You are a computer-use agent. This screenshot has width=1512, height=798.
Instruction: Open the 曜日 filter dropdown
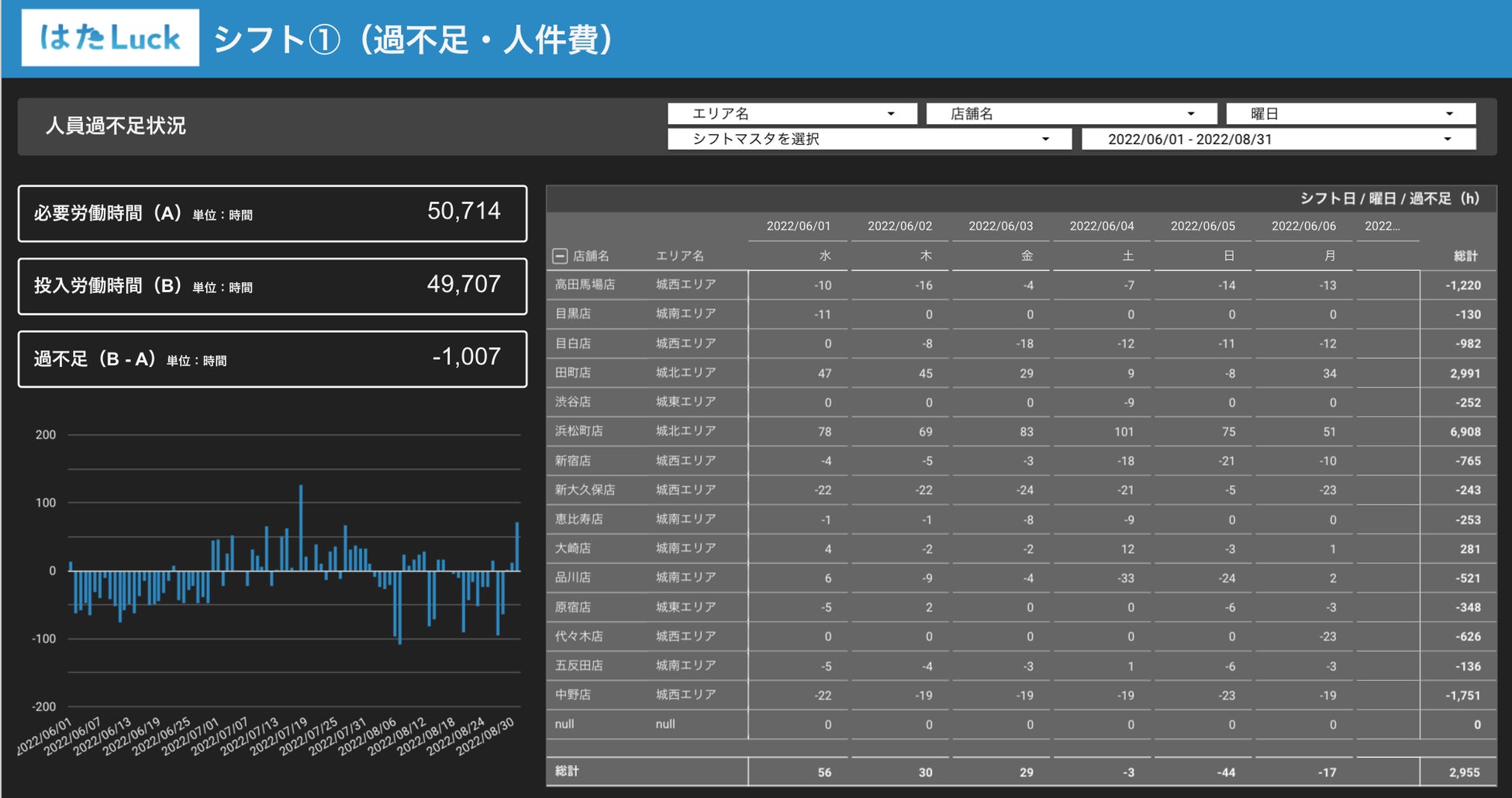tap(1350, 114)
